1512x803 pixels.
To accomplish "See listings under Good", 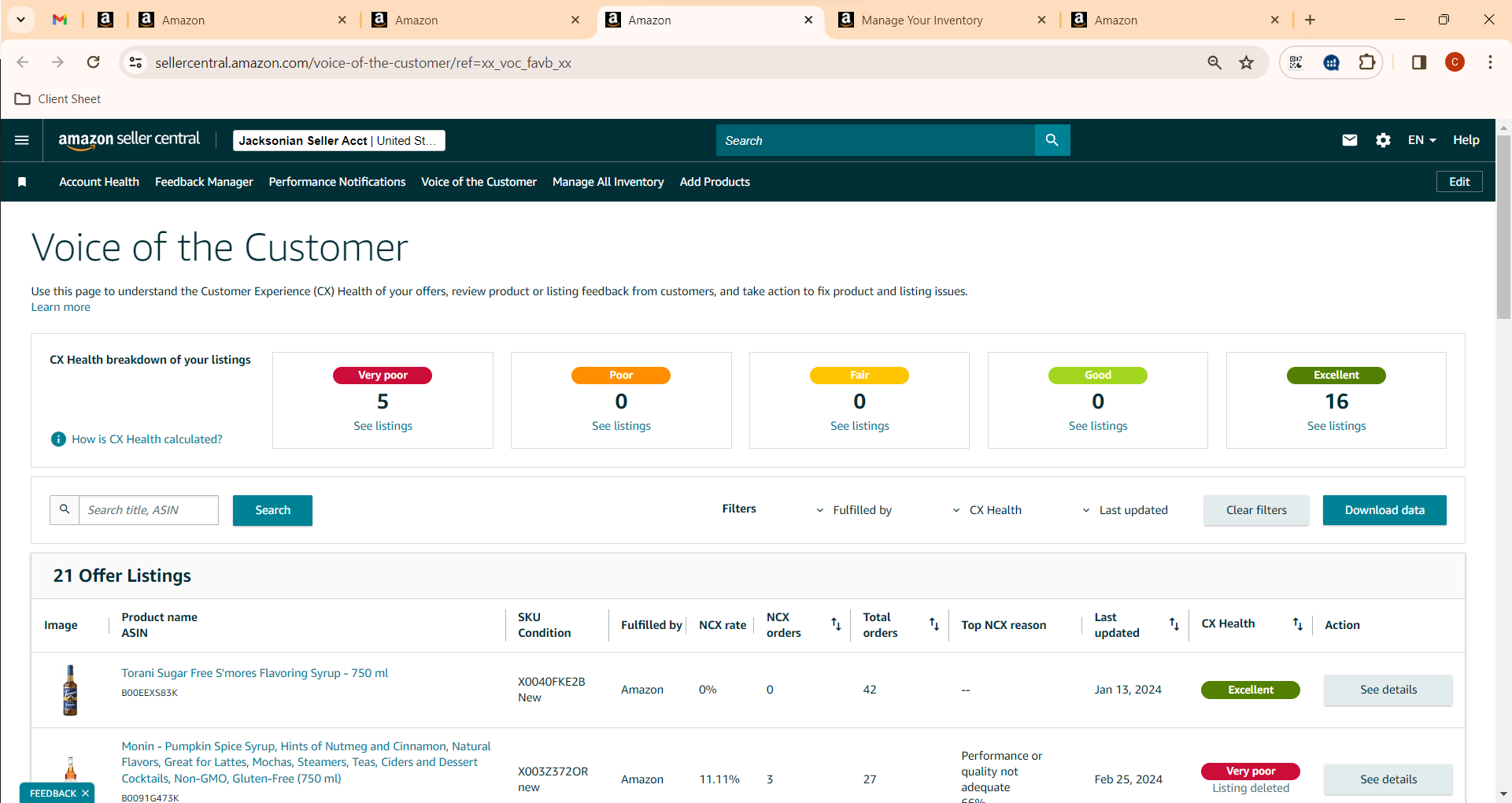I will (x=1098, y=426).
